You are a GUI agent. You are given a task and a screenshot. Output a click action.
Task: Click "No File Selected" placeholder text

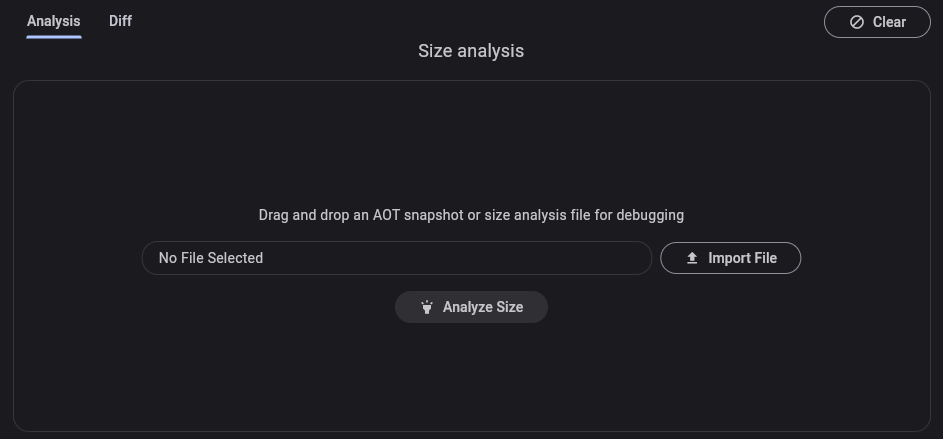point(211,258)
